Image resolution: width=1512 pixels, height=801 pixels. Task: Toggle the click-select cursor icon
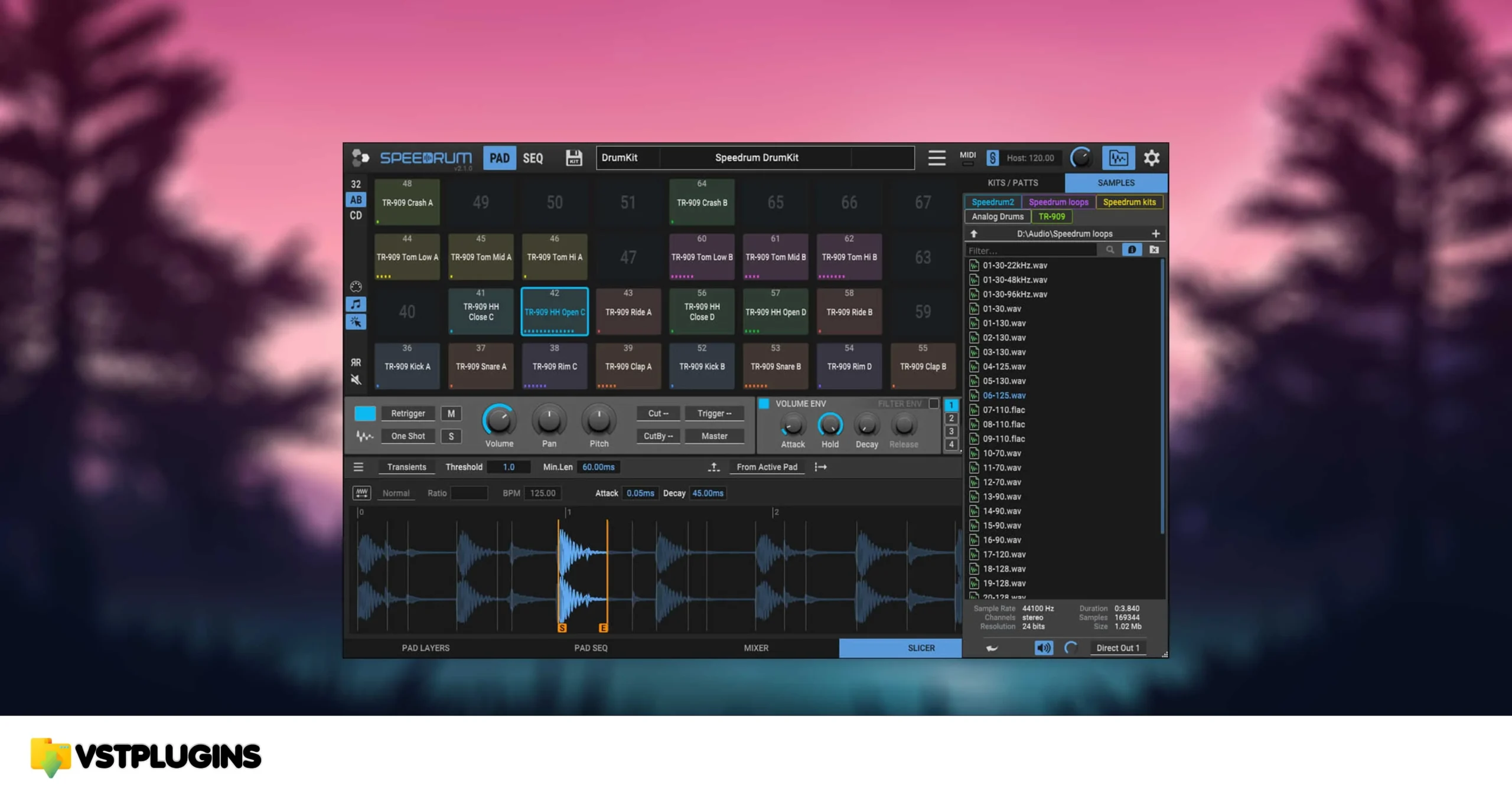click(356, 322)
